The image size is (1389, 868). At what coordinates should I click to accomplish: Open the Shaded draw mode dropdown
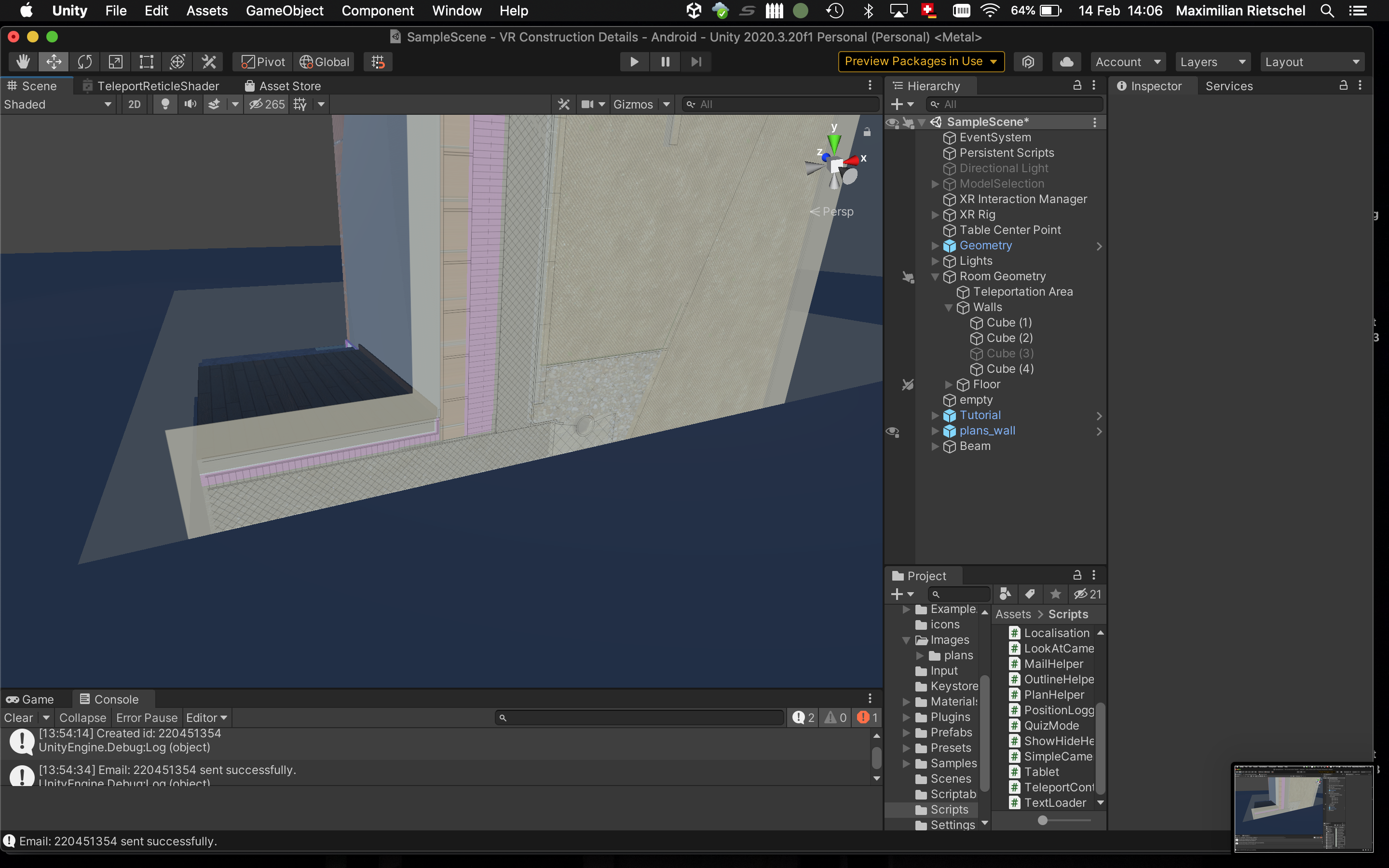pos(57,105)
